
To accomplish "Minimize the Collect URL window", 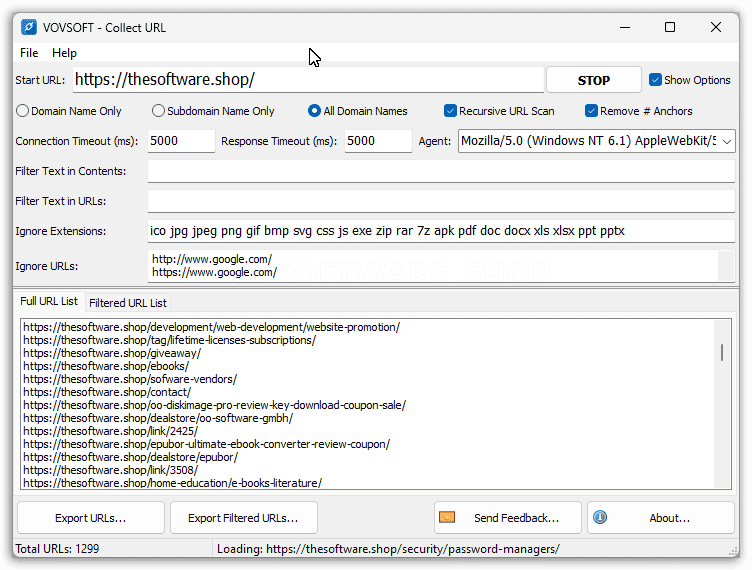I will pos(625,27).
